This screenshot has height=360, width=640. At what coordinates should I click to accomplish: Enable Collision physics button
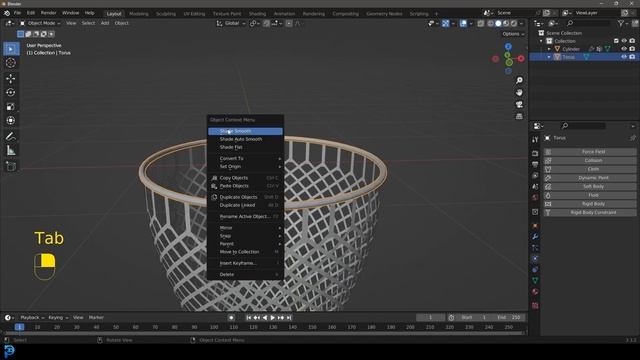589,160
